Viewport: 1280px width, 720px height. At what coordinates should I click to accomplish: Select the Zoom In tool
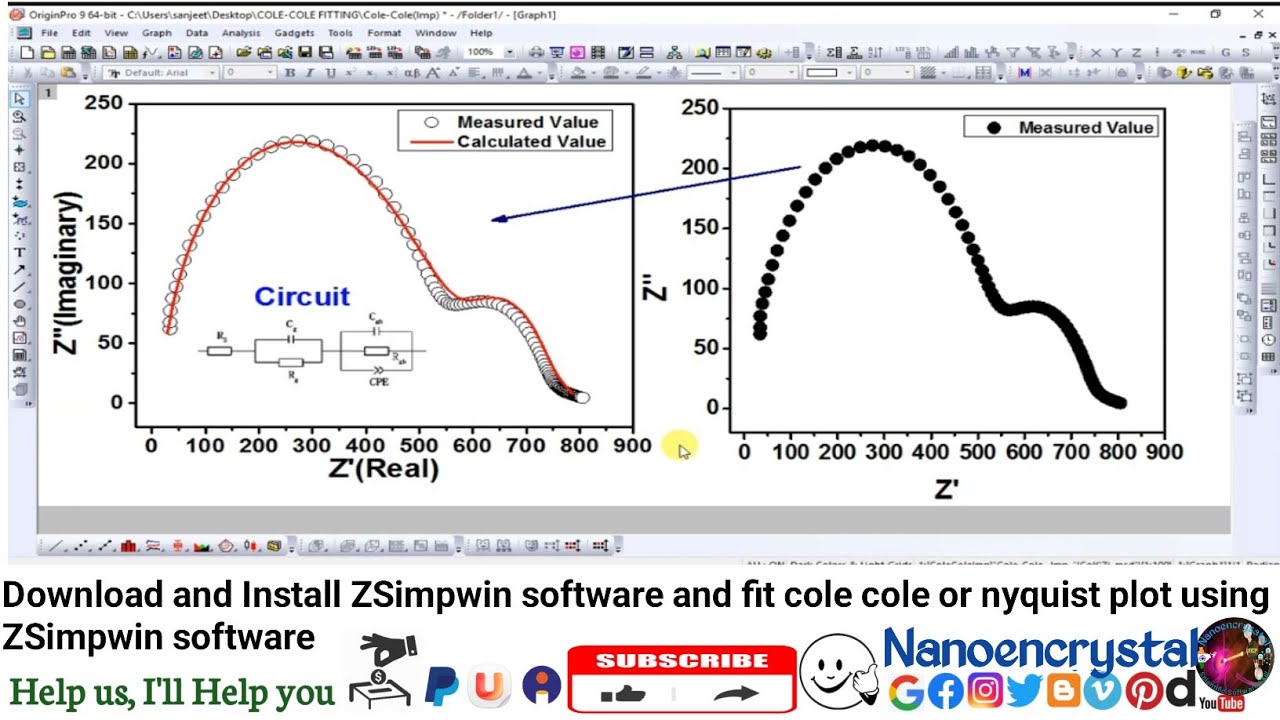(19, 117)
